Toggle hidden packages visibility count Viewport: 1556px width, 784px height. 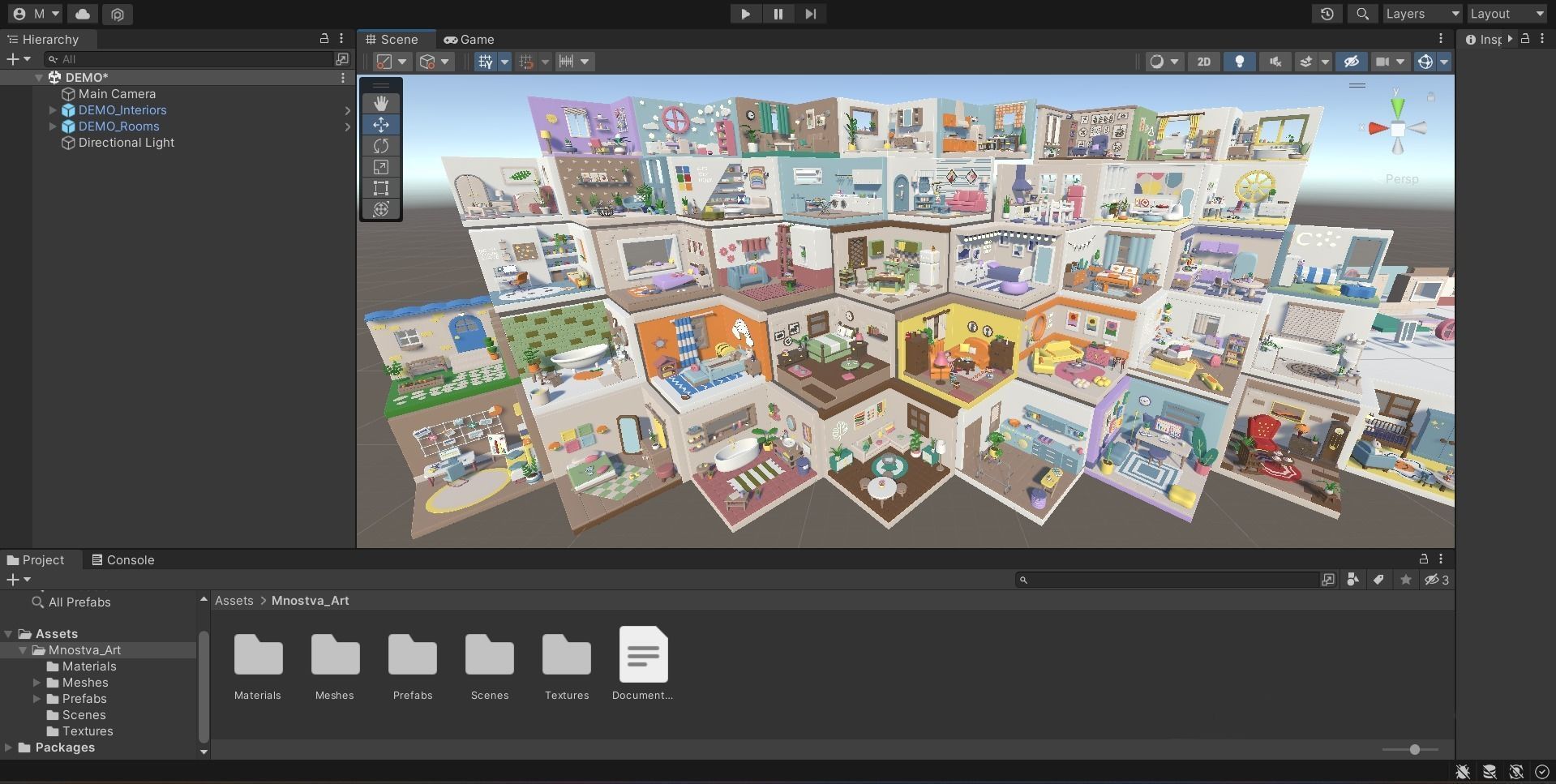1437,580
